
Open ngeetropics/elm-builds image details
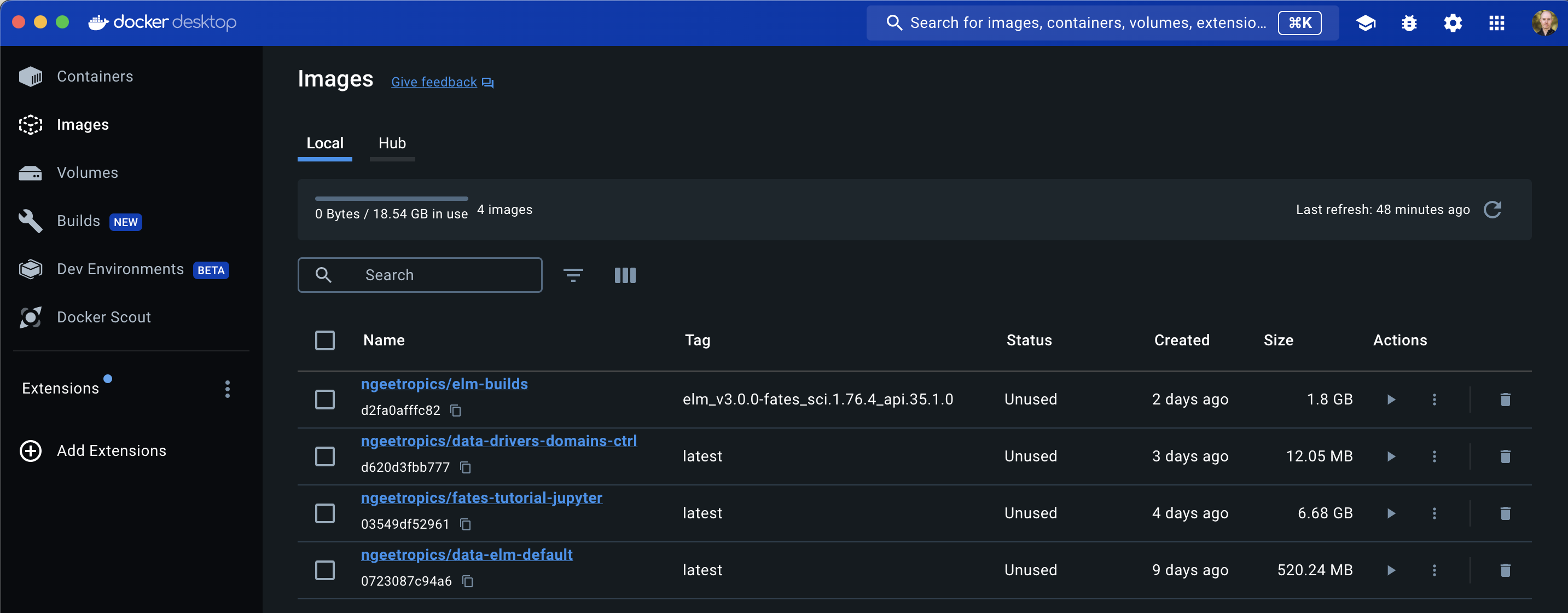coord(444,384)
